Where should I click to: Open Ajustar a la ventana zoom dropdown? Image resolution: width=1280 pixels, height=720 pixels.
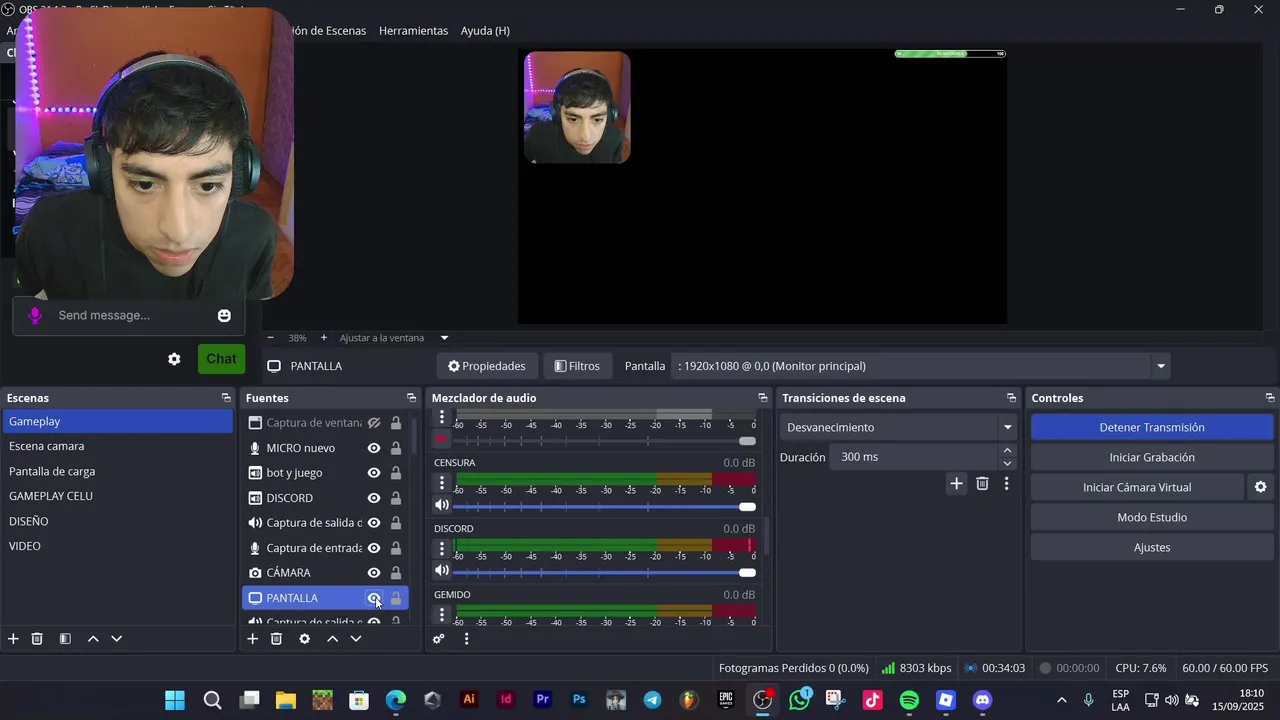pos(394,338)
